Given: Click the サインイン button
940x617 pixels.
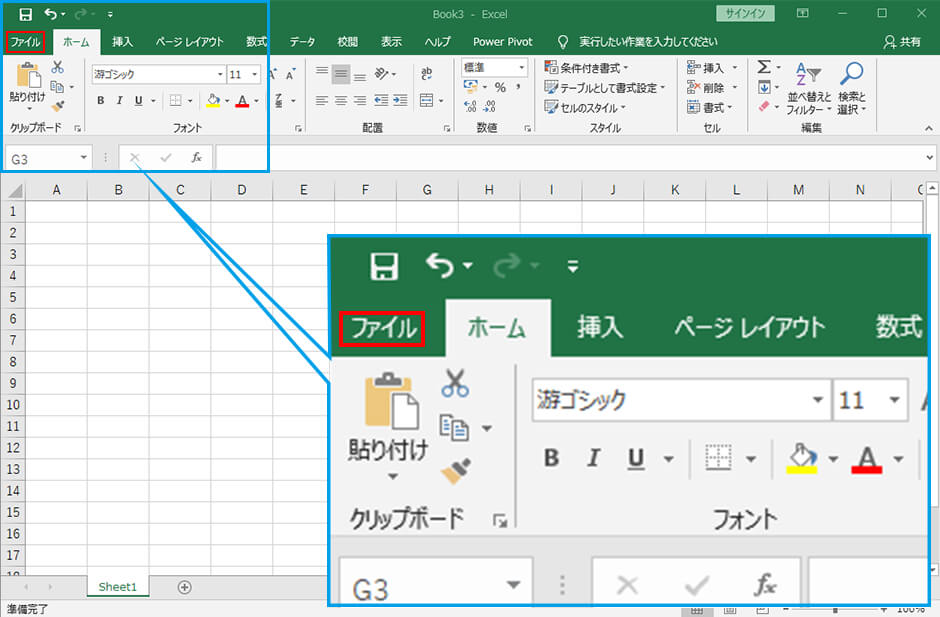Looking at the screenshot, I should (745, 13).
